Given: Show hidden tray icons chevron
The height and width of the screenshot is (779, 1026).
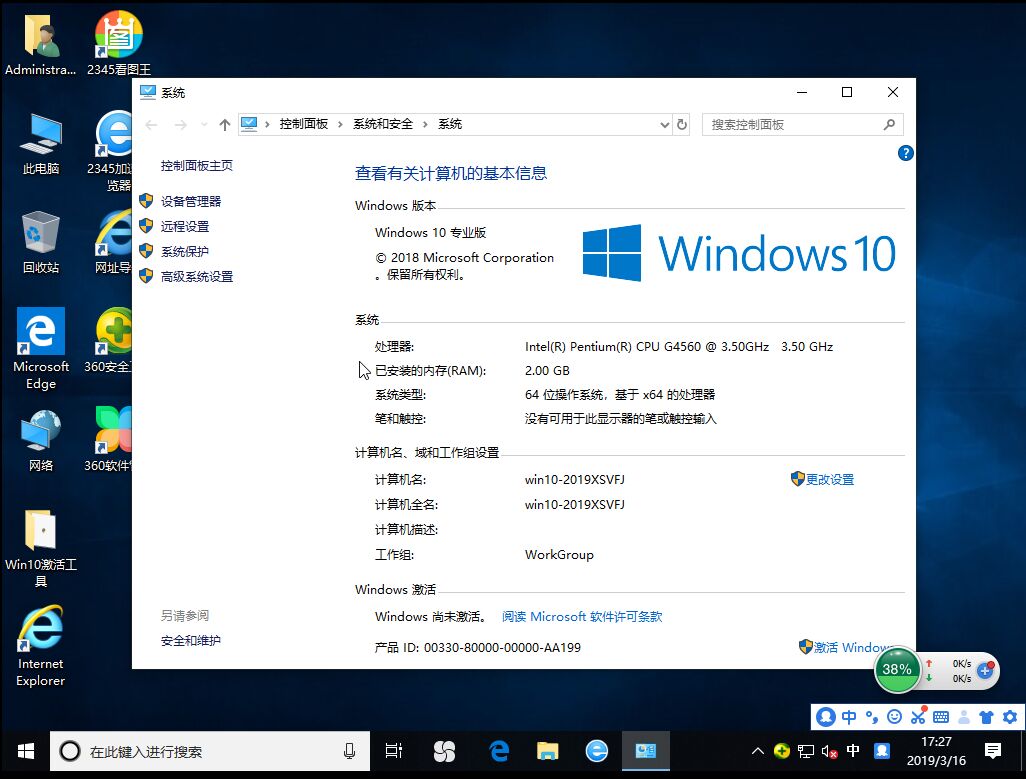Looking at the screenshot, I should point(758,751).
